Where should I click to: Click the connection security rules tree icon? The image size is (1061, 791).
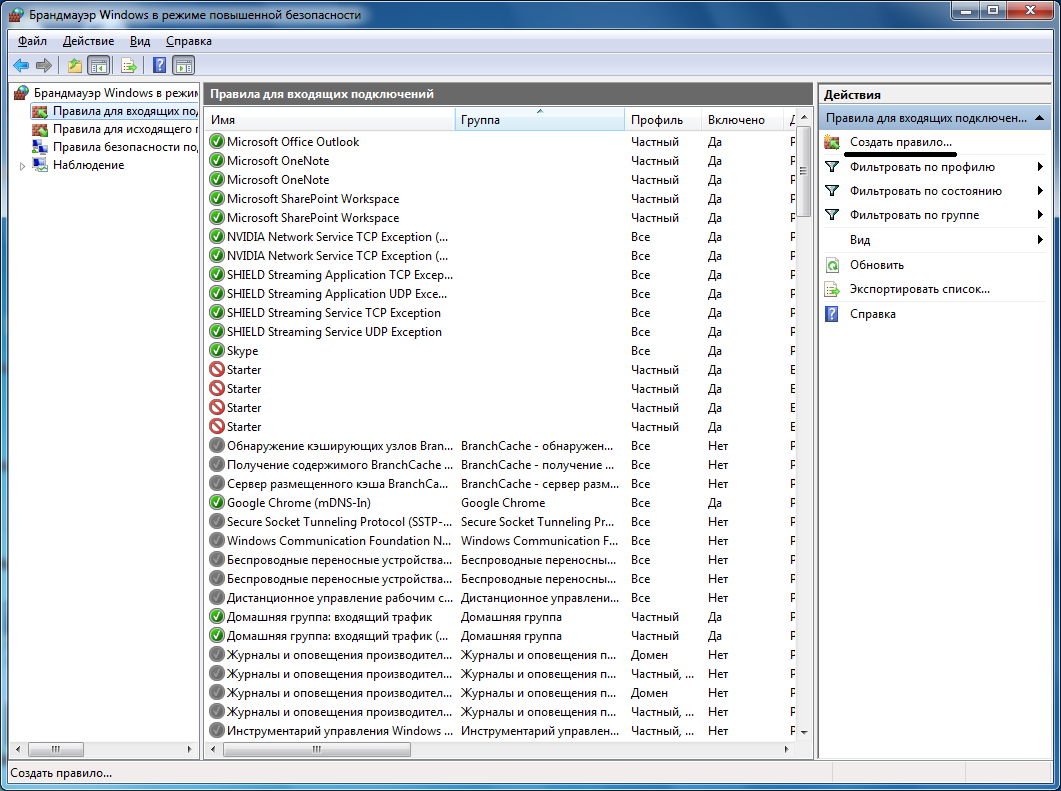[40, 147]
